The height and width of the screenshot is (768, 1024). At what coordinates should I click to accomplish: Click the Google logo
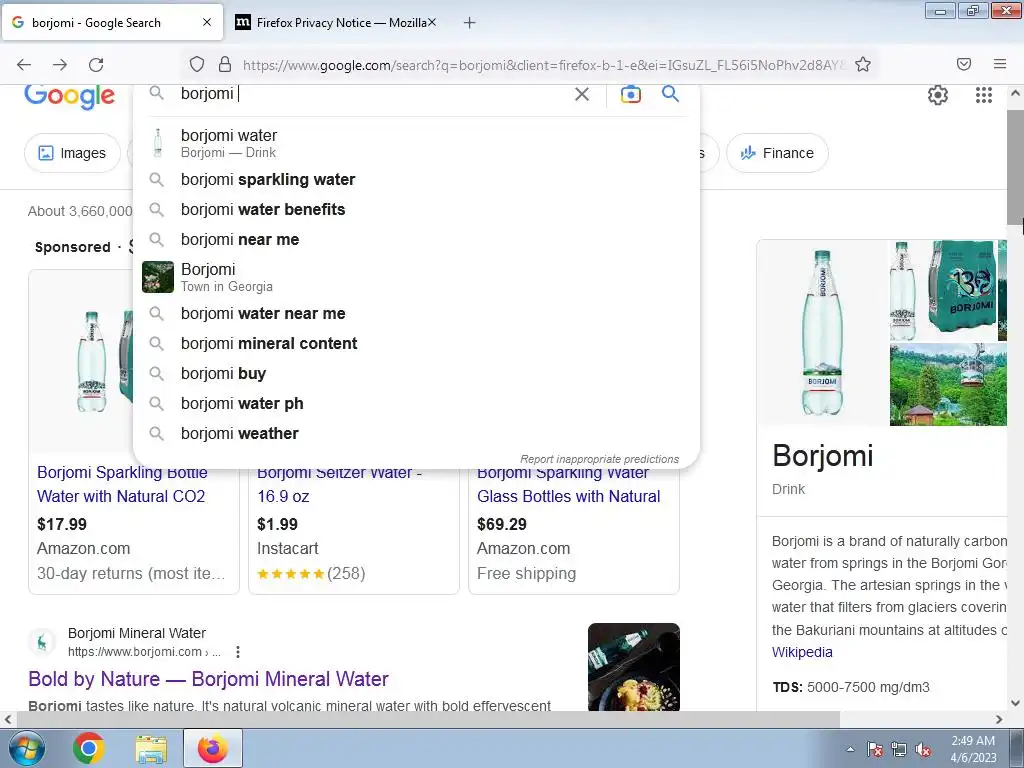pos(69,96)
